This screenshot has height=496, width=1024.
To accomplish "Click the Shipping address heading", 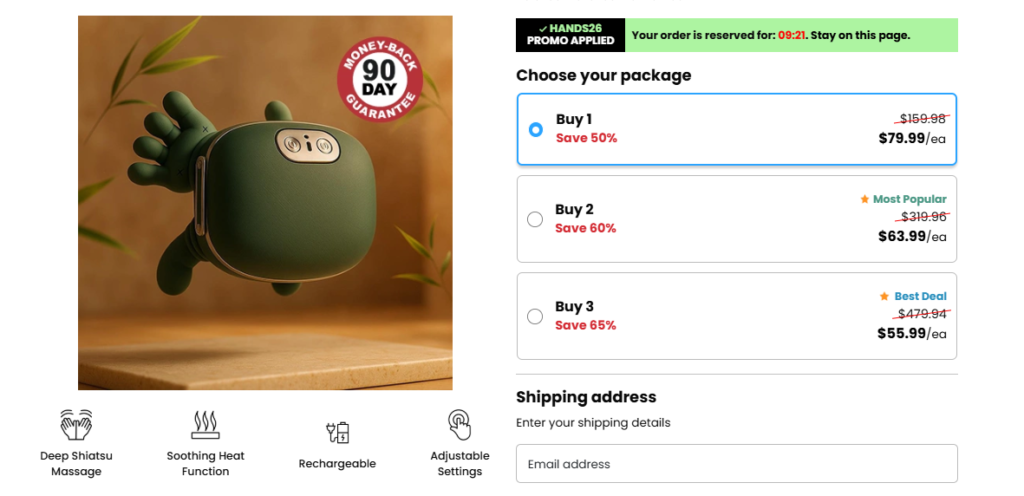I will (586, 397).
